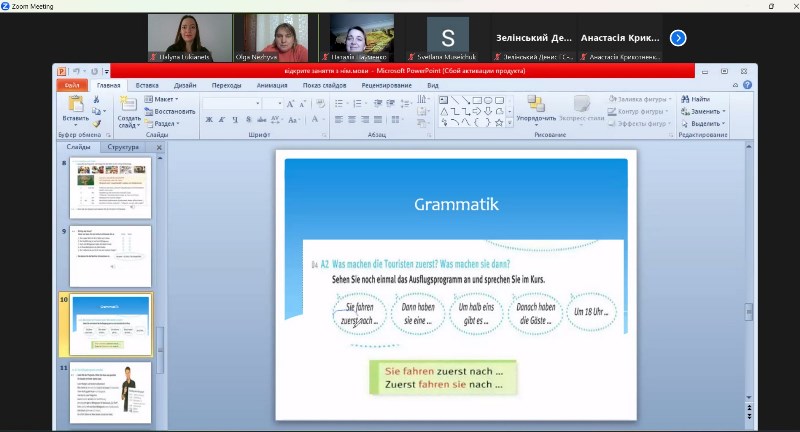Click the Replace (Заменить) button

[x=704, y=111]
